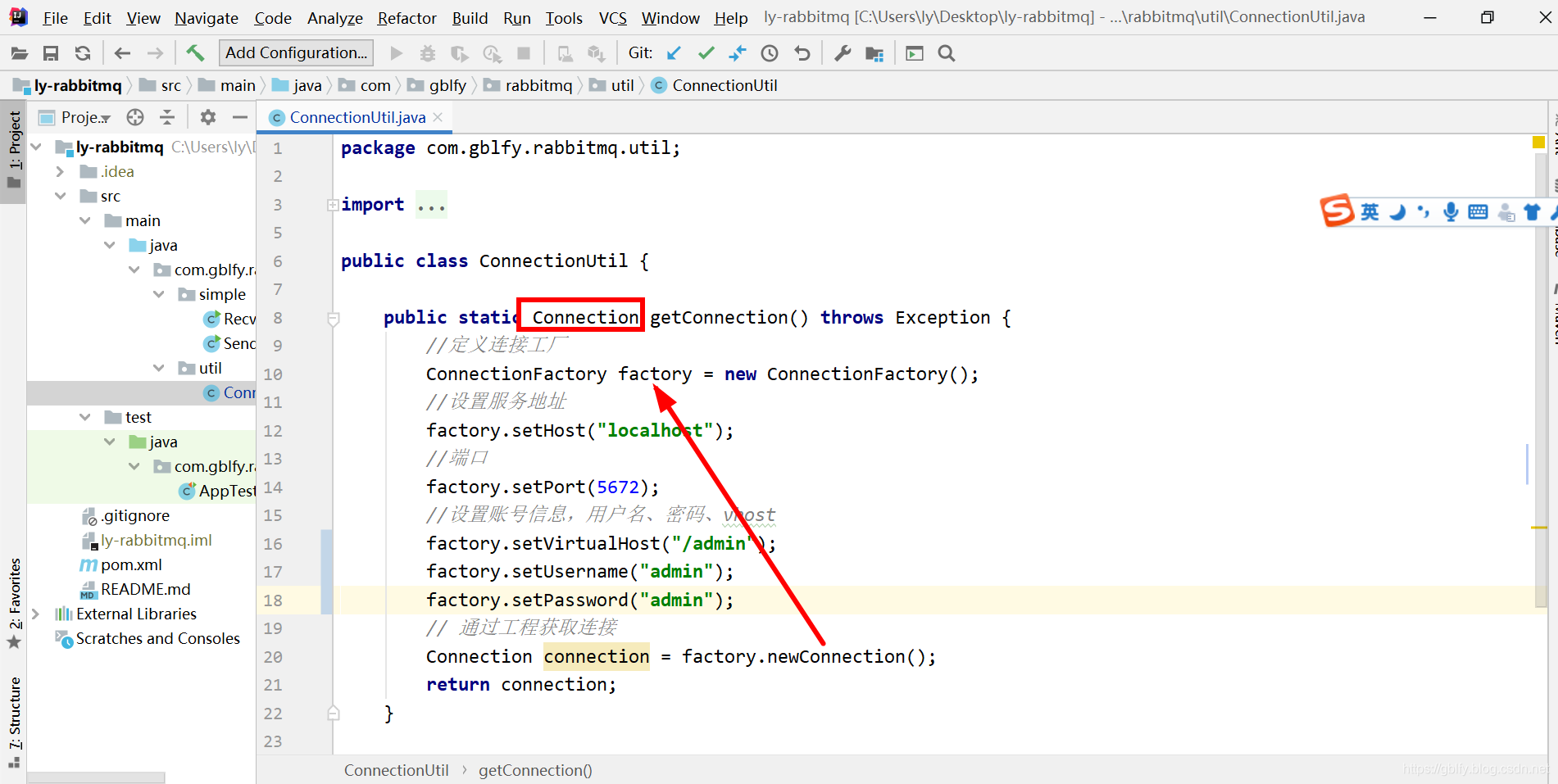The height and width of the screenshot is (784, 1558).
Task: Toggle the 2: Favorites tool window
Action: point(14,604)
